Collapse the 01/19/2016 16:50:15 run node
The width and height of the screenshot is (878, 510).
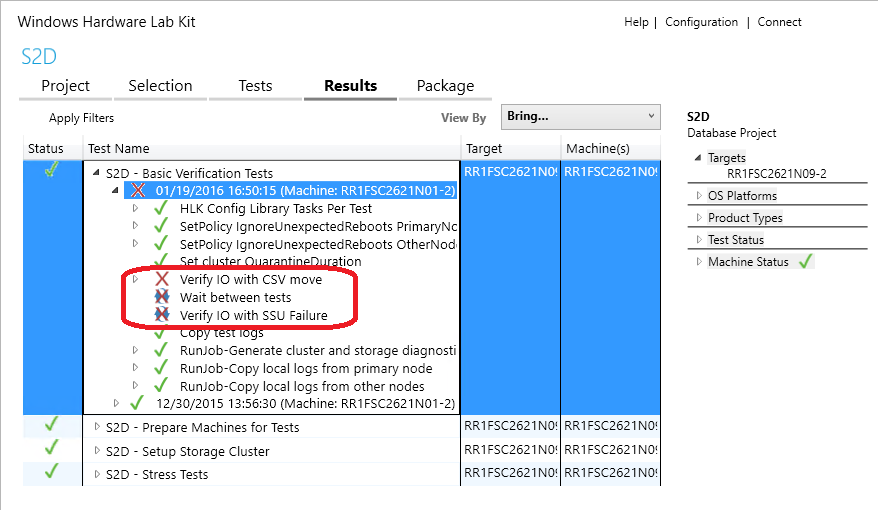(x=115, y=190)
